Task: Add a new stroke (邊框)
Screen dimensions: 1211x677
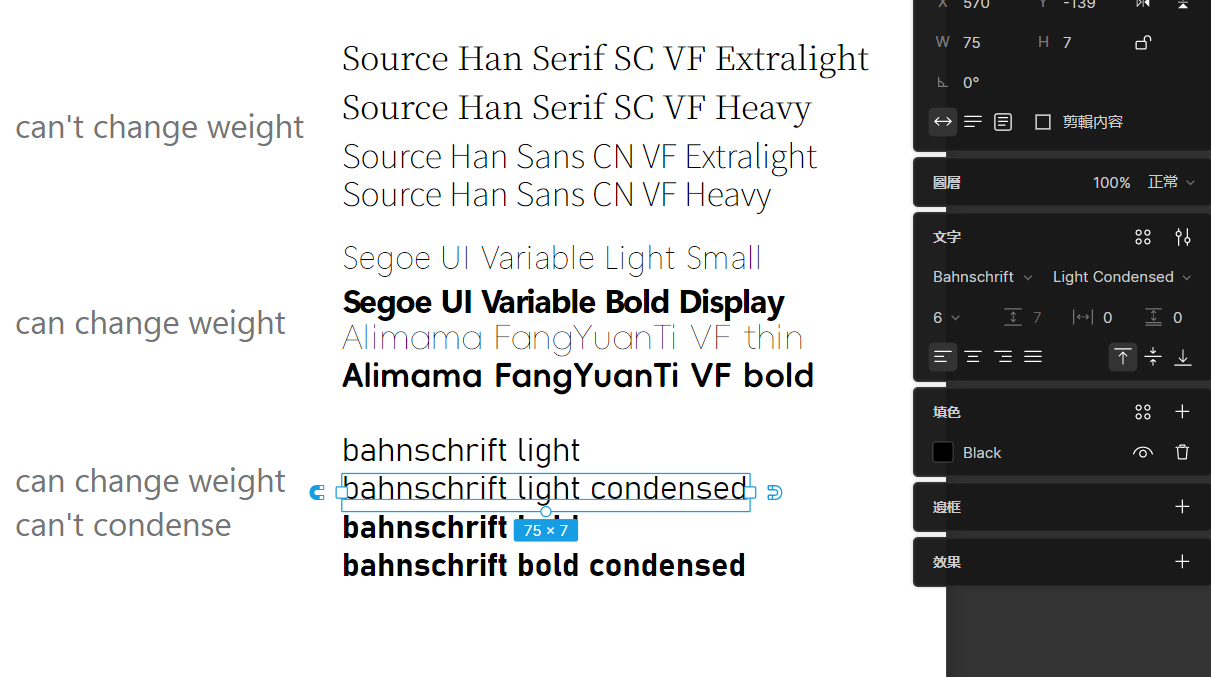Action: [x=1182, y=507]
